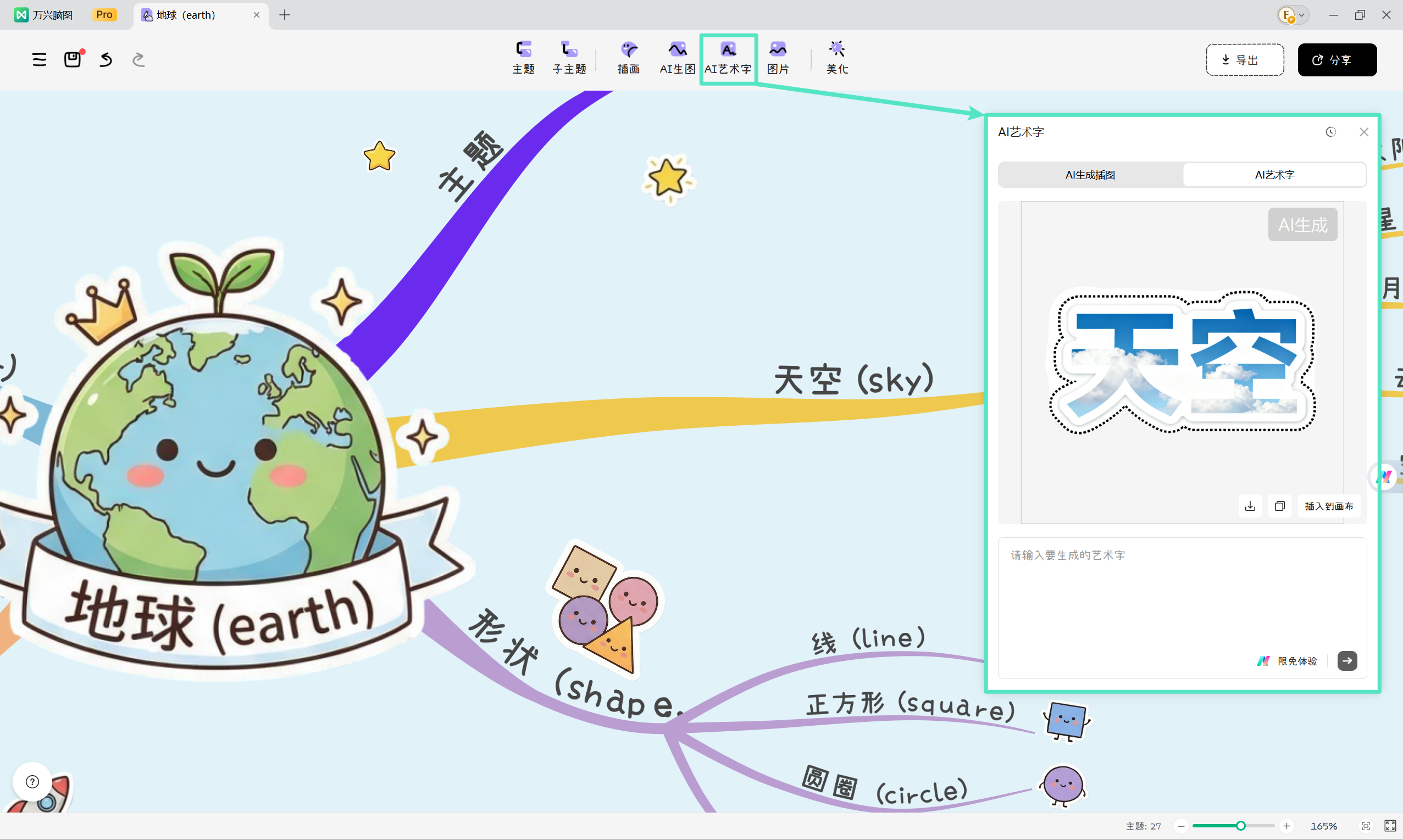Click the 导出 export button
The width and height of the screenshot is (1403, 840).
point(1245,59)
